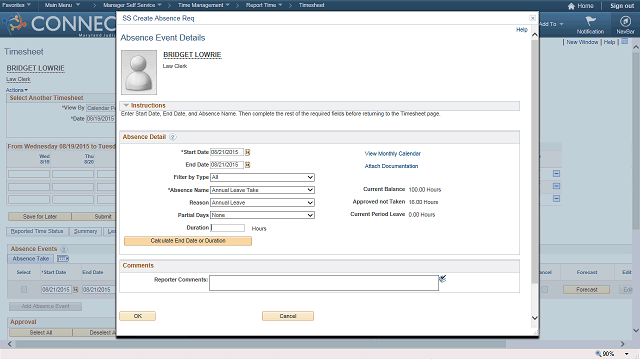Open the View Monthly Calendar link

[x=393, y=154]
